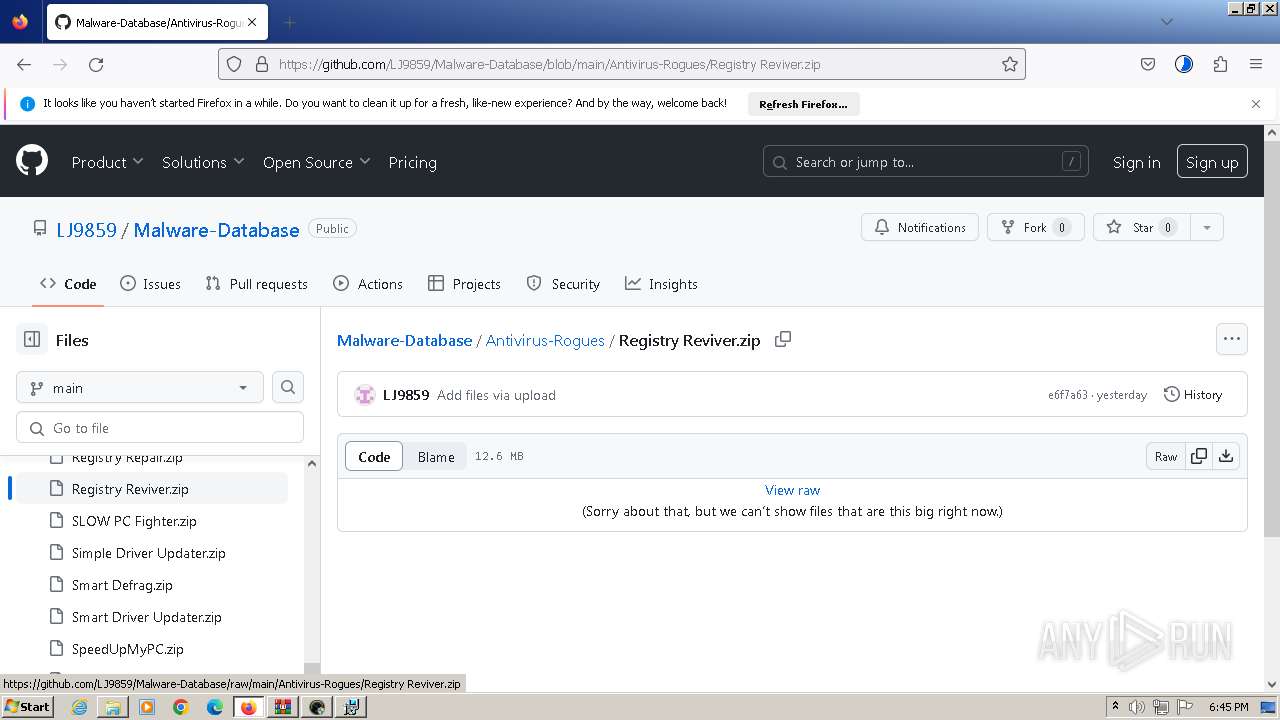Image resolution: width=1280 pixels, height=720 pixels.
Task: Open Pocket save icon in toolbar
Action: (x=1148, y=64)
